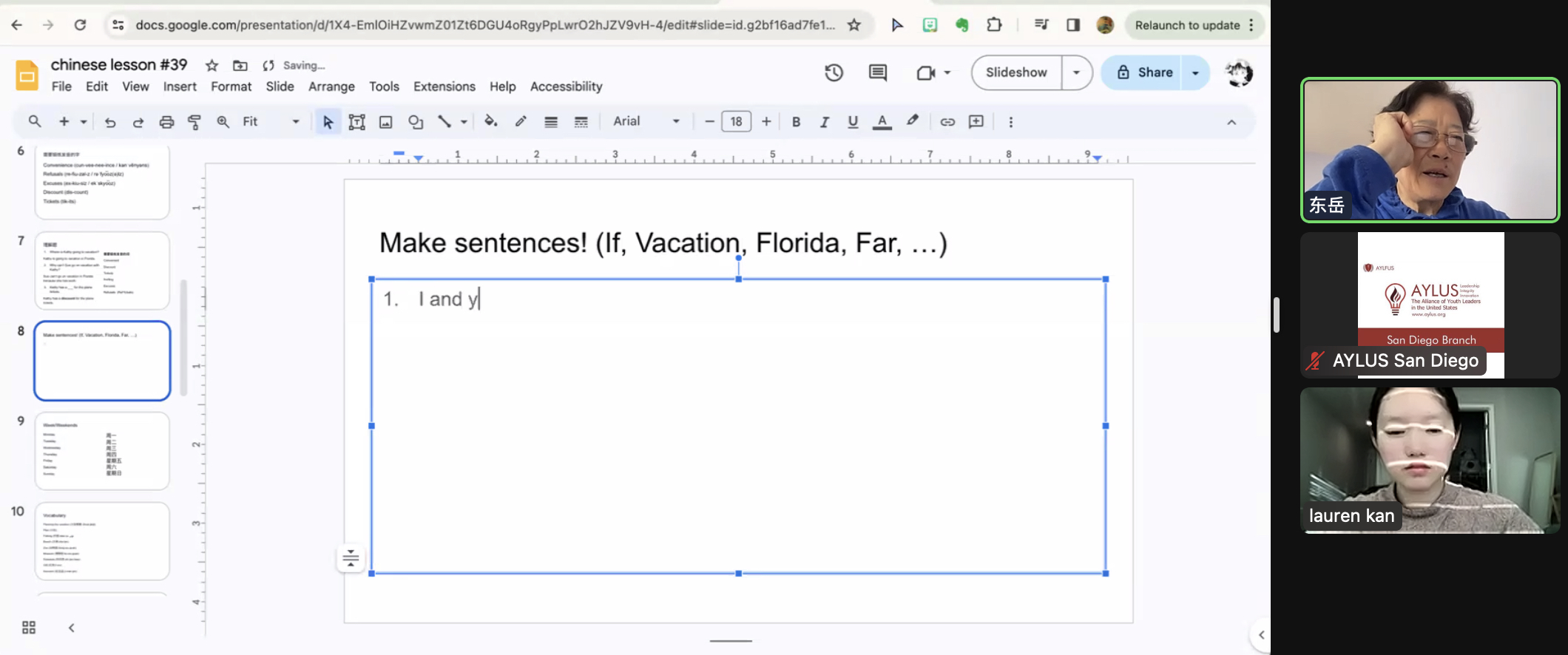Insert a text box
The image size is (1568, 655).
click(356, 121)
